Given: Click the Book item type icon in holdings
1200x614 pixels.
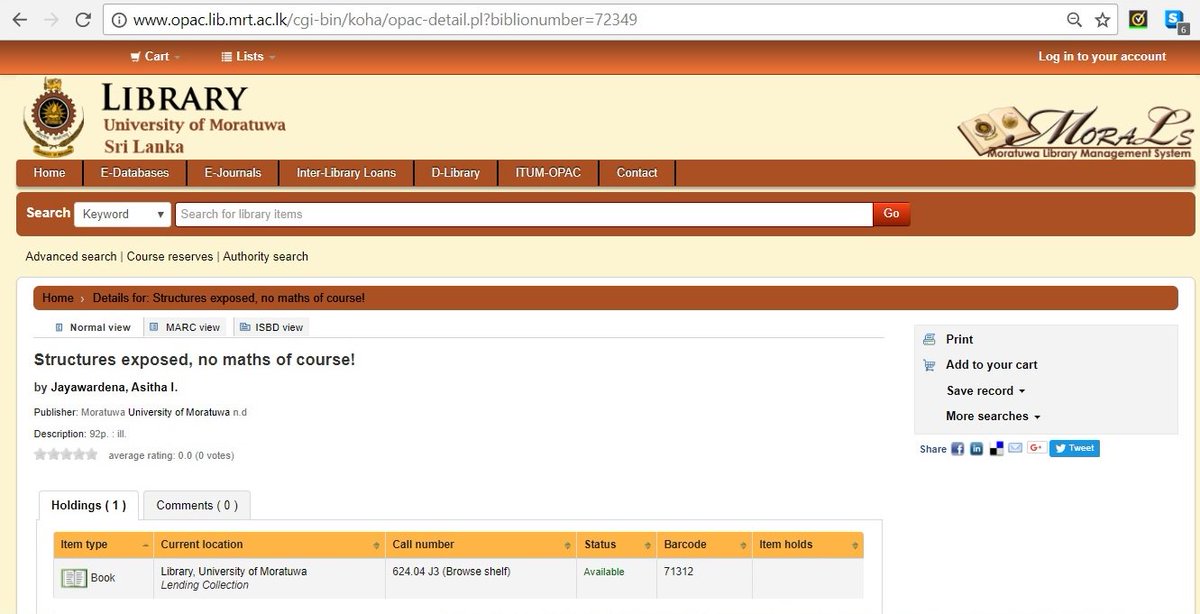Looking at the screenshot, I should tap(74, 578).
